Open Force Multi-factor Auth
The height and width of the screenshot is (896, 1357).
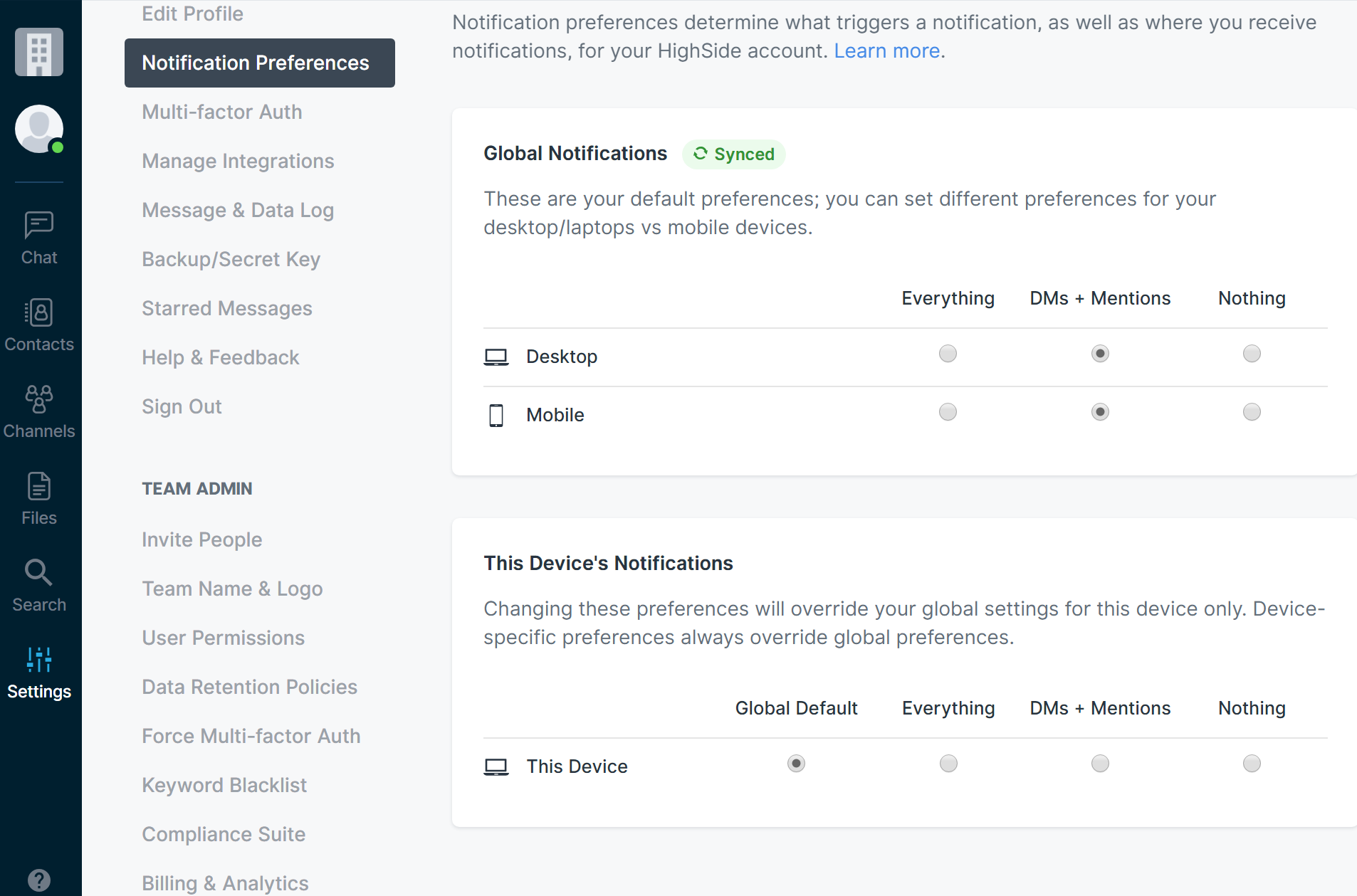251,736
